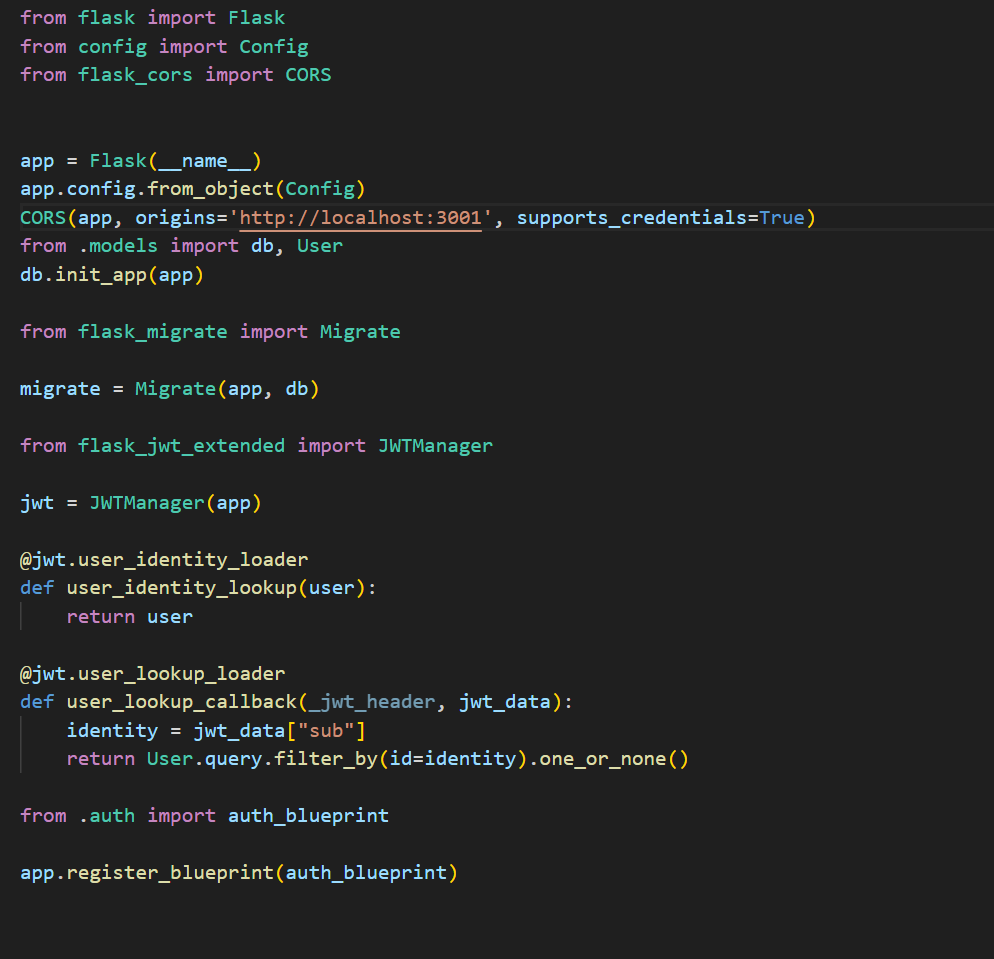
Task: Click the flask_jwt_extended module name
Action: point(181,446)
